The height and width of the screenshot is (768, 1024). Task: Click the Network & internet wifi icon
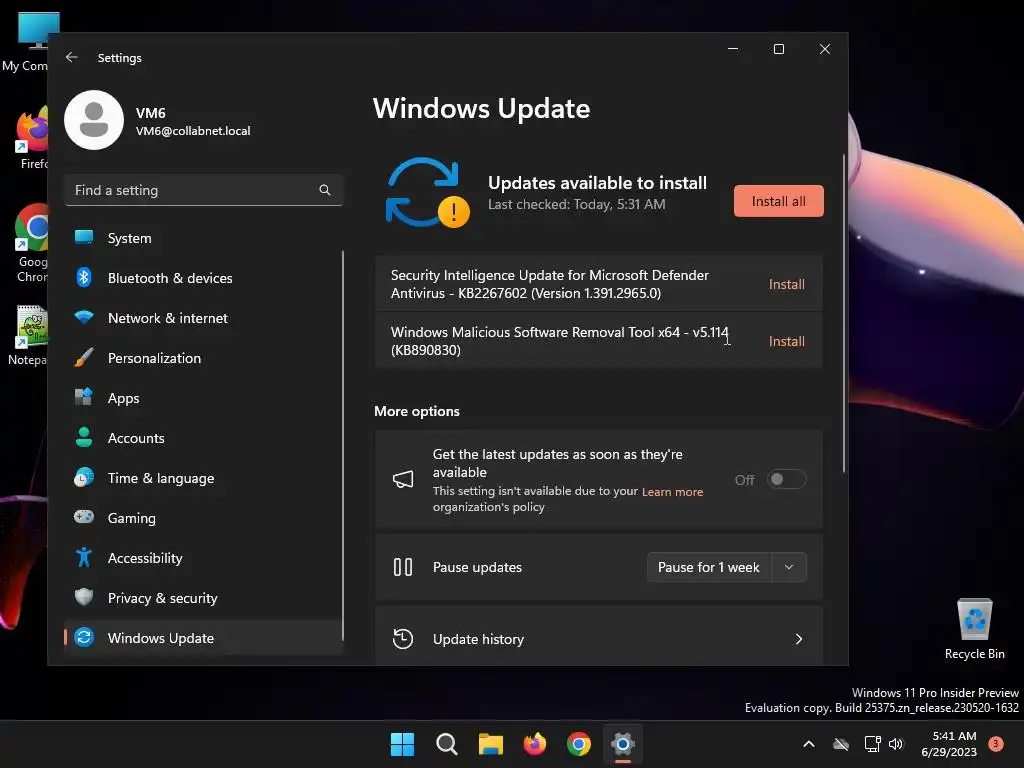pos(84,317)
